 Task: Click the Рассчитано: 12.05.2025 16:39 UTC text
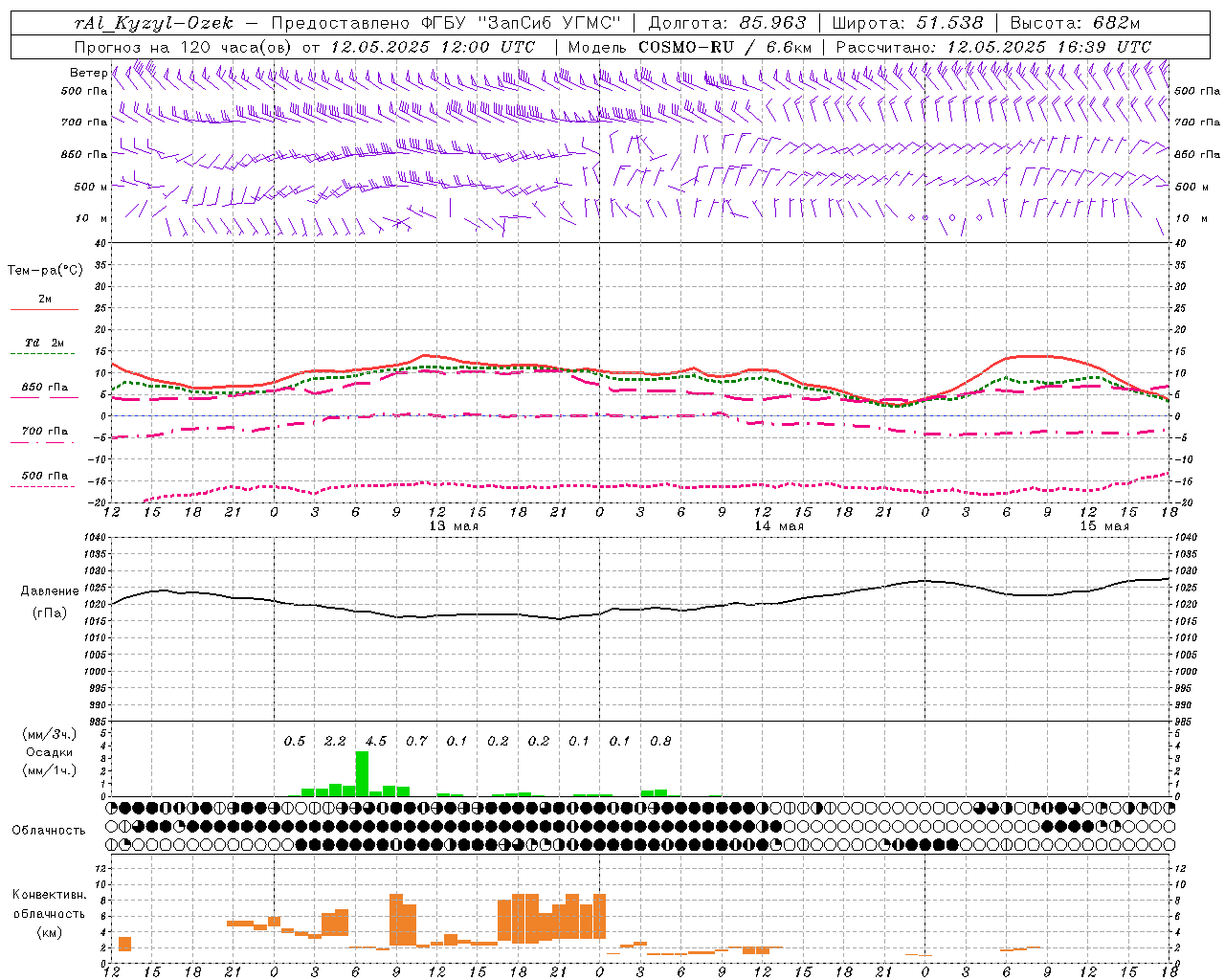[x=993, y=47]
